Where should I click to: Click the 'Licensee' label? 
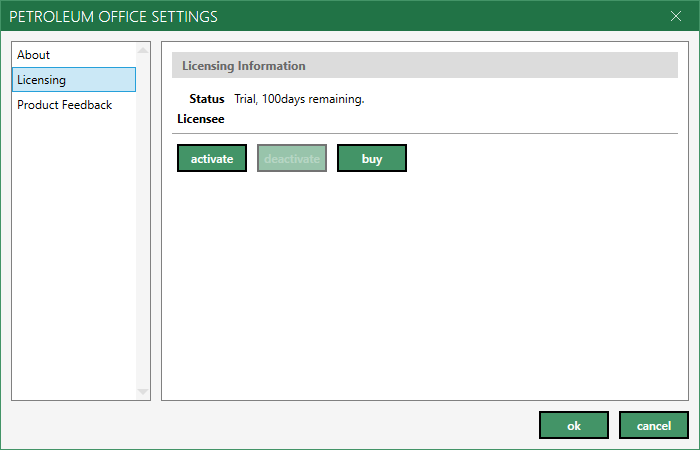(200, 119)
